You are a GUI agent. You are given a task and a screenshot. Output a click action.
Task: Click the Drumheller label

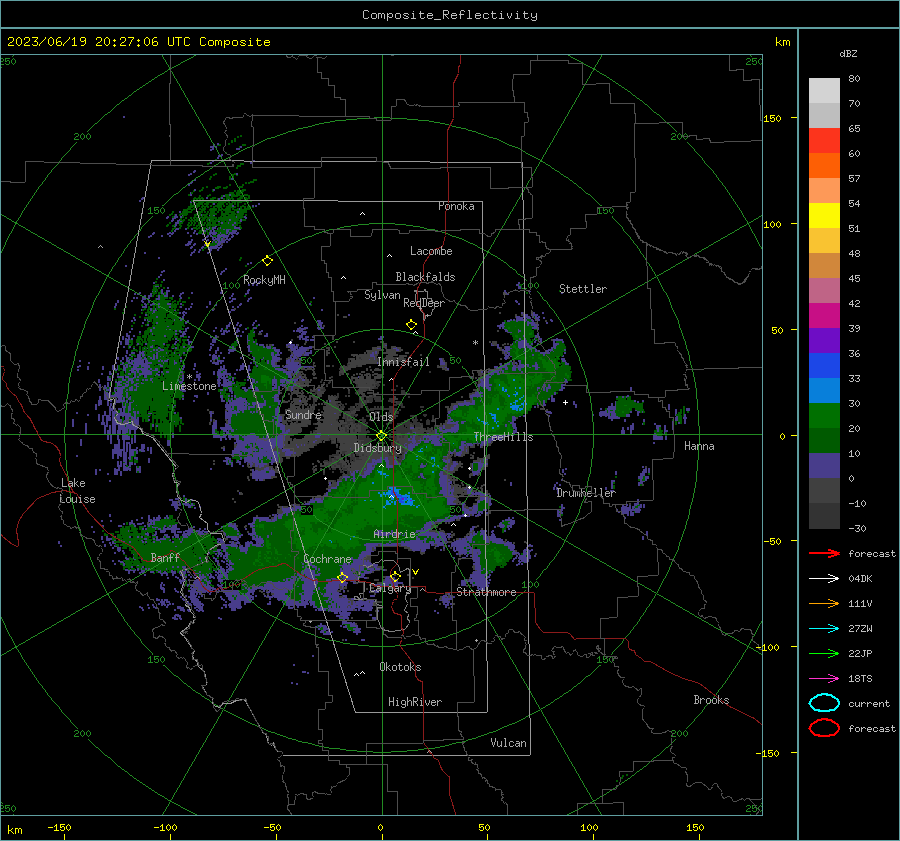pos(586,493)
